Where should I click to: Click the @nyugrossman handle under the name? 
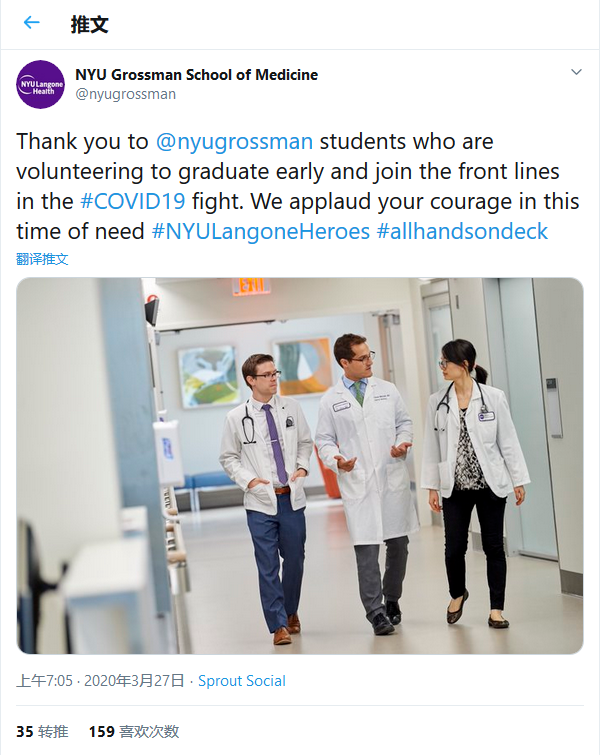[x=125, y=94]
